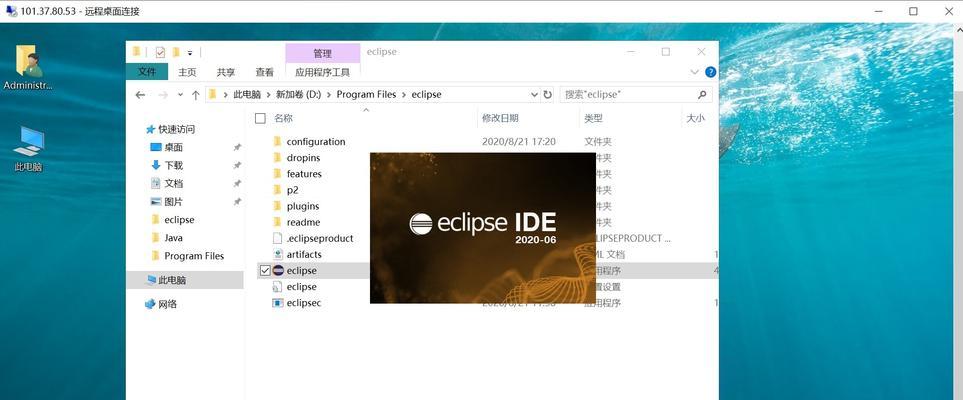Viewport: 963px width, 400px height.
Task: Select the p2 folder icon
Action: point(277,190)
